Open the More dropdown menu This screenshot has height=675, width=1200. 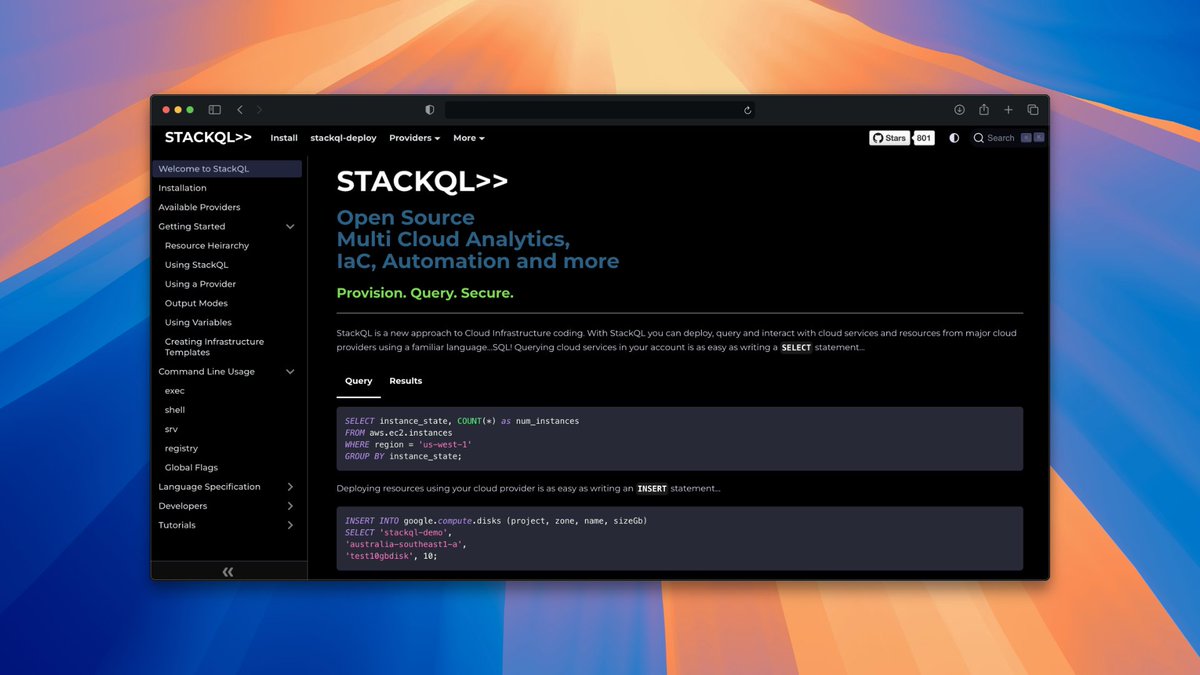tap(469, 138)
